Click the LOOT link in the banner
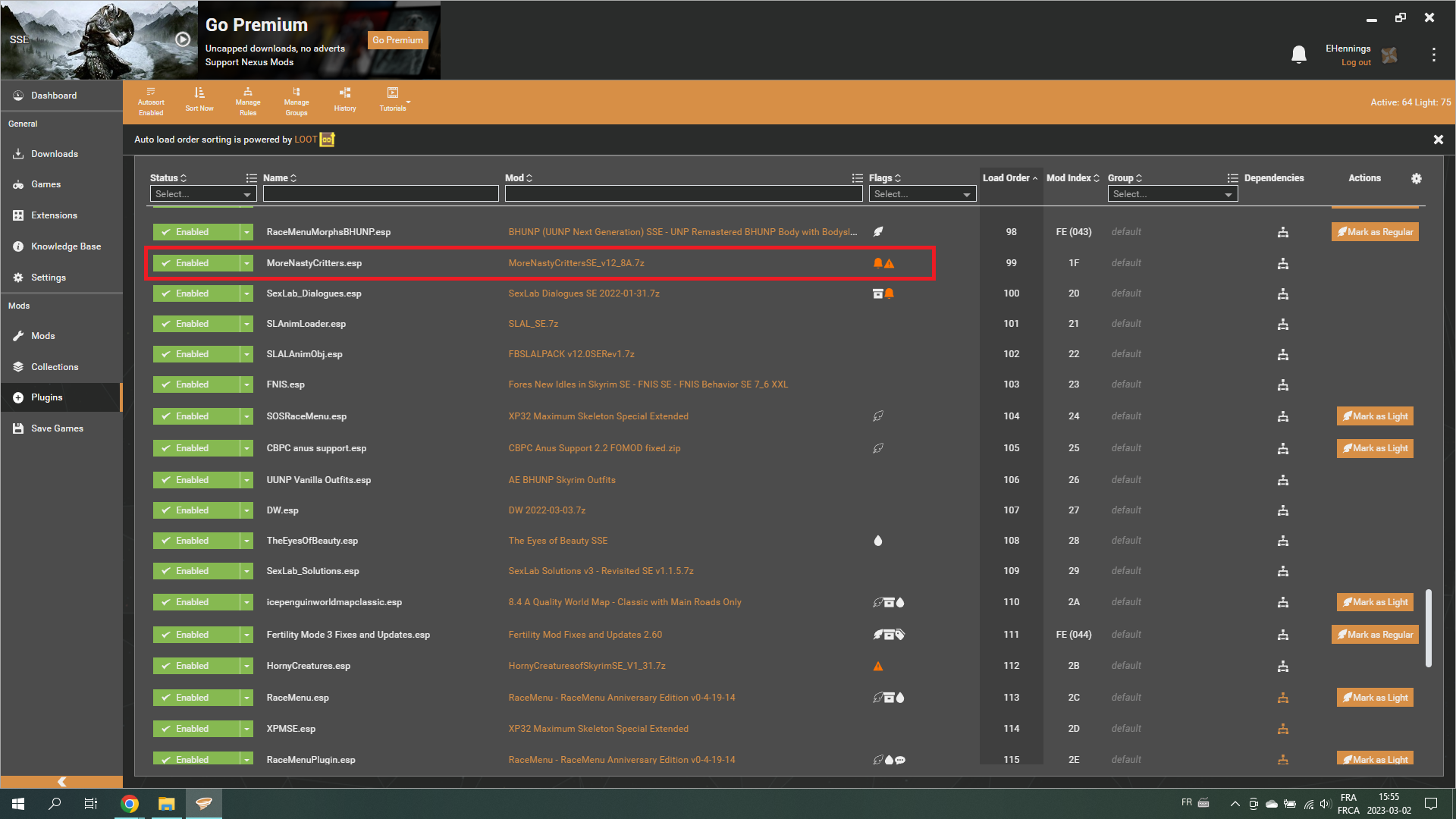 [x=306, y=140]
